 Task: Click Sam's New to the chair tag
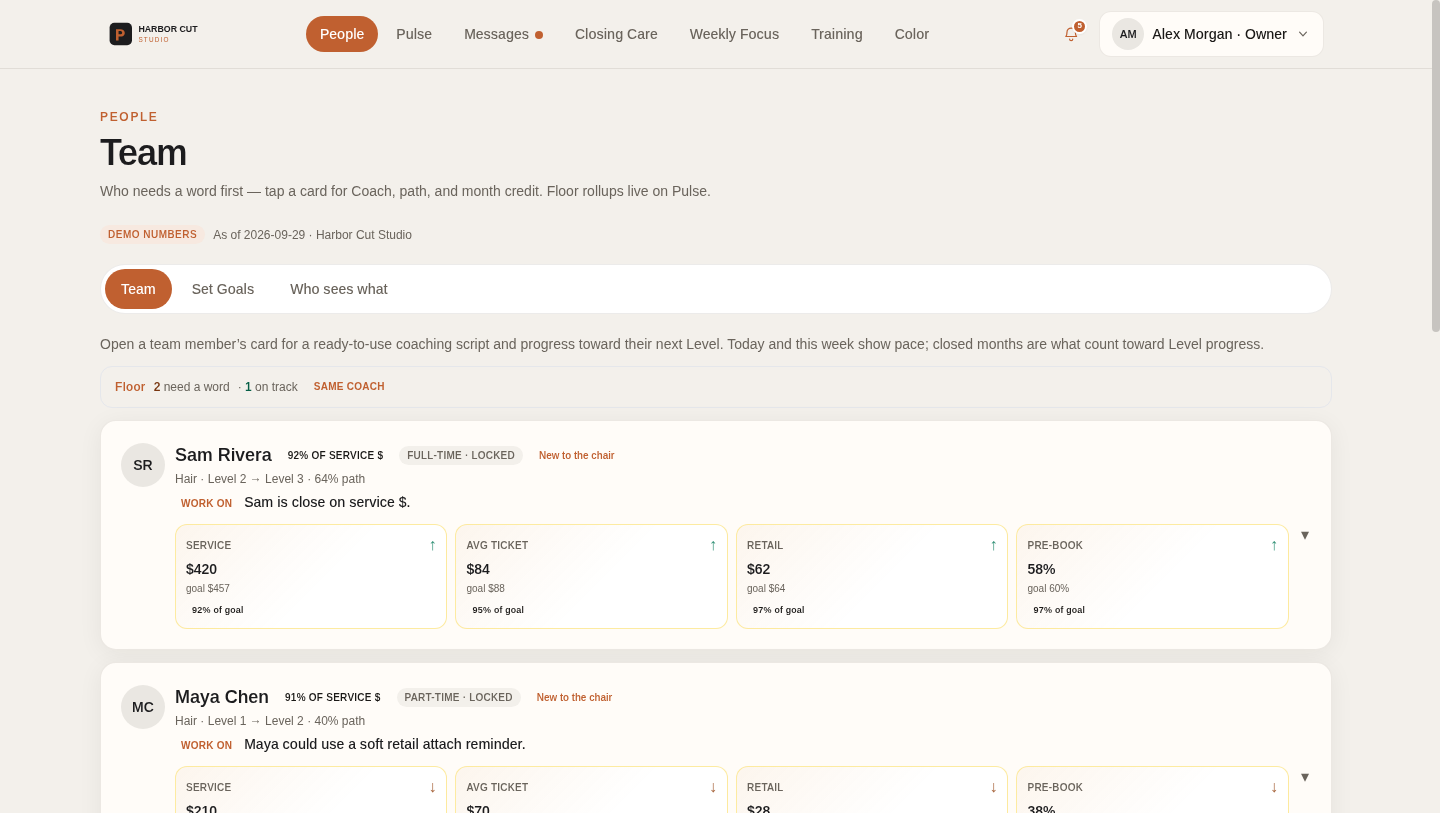[x=577, y=456]
